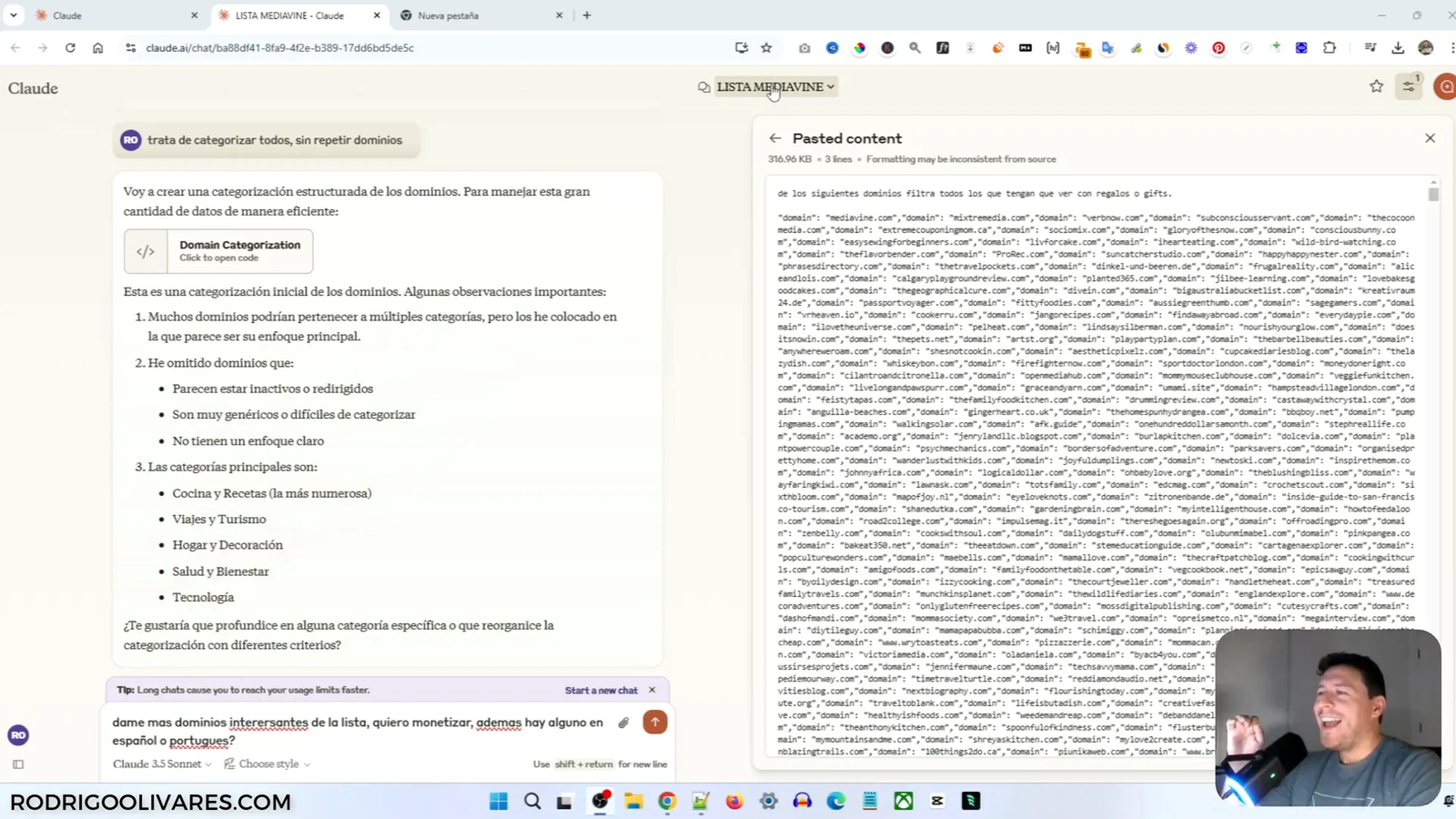Click Start a new chat link
The height and width of the screenshot is (819, 1456).
point(601,690)
